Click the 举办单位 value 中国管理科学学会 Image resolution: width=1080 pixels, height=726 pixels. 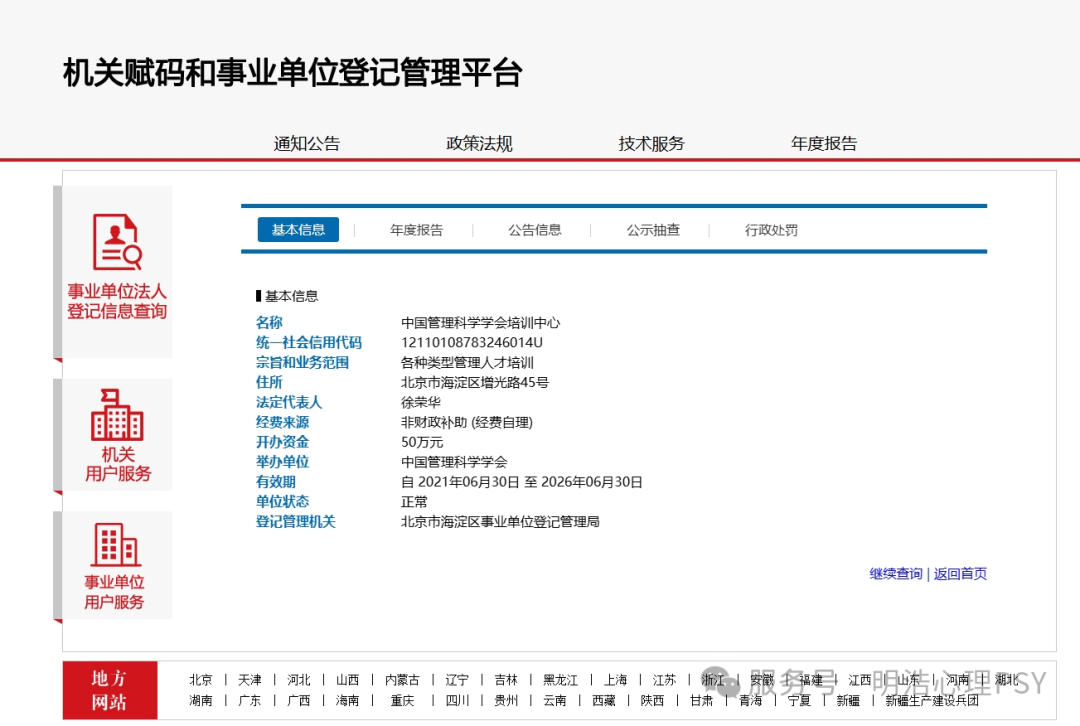point(454,462)
